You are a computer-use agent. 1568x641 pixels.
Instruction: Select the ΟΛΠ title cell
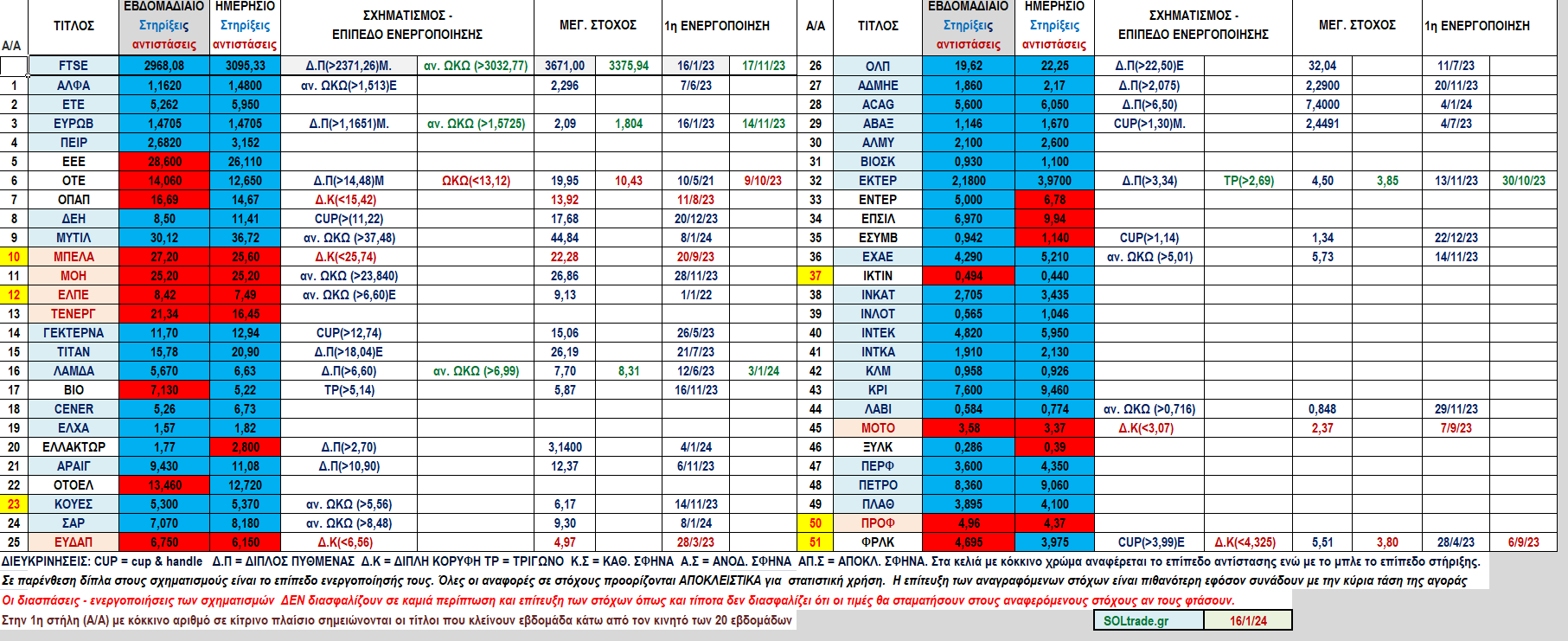click(x=878, y=66)
